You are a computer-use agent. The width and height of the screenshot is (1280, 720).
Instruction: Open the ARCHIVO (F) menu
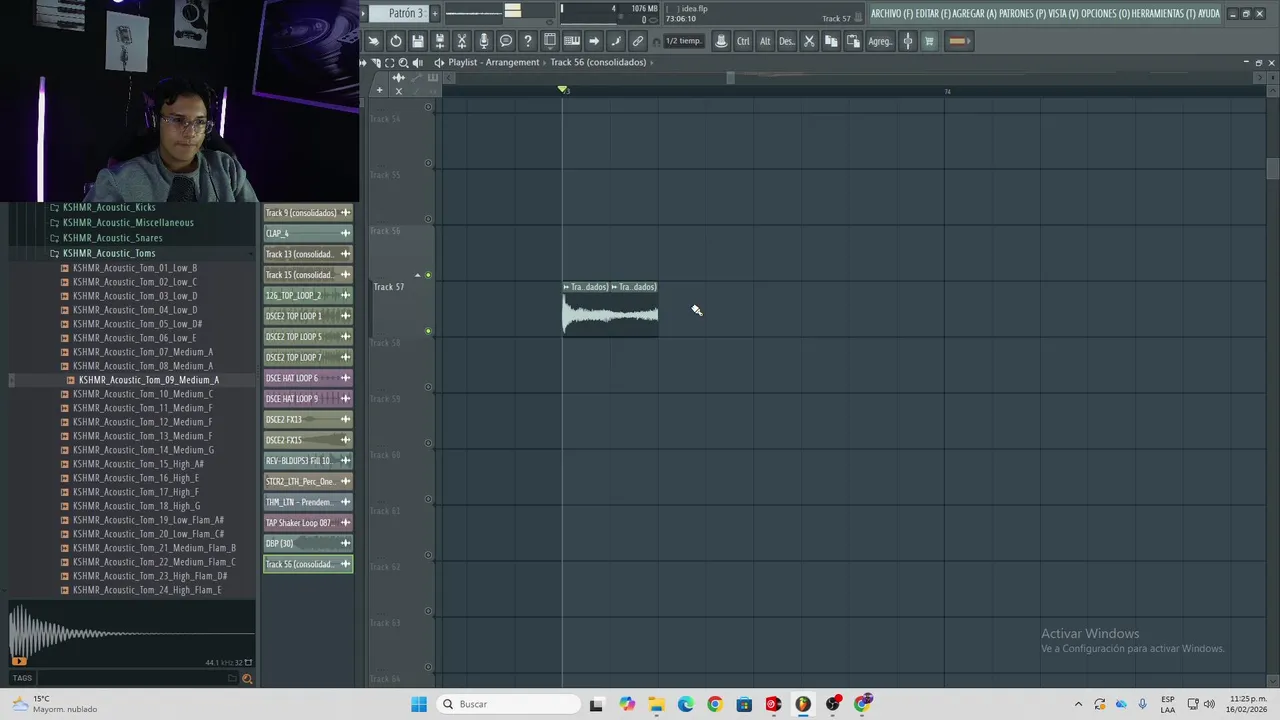(x=891, y=14)
